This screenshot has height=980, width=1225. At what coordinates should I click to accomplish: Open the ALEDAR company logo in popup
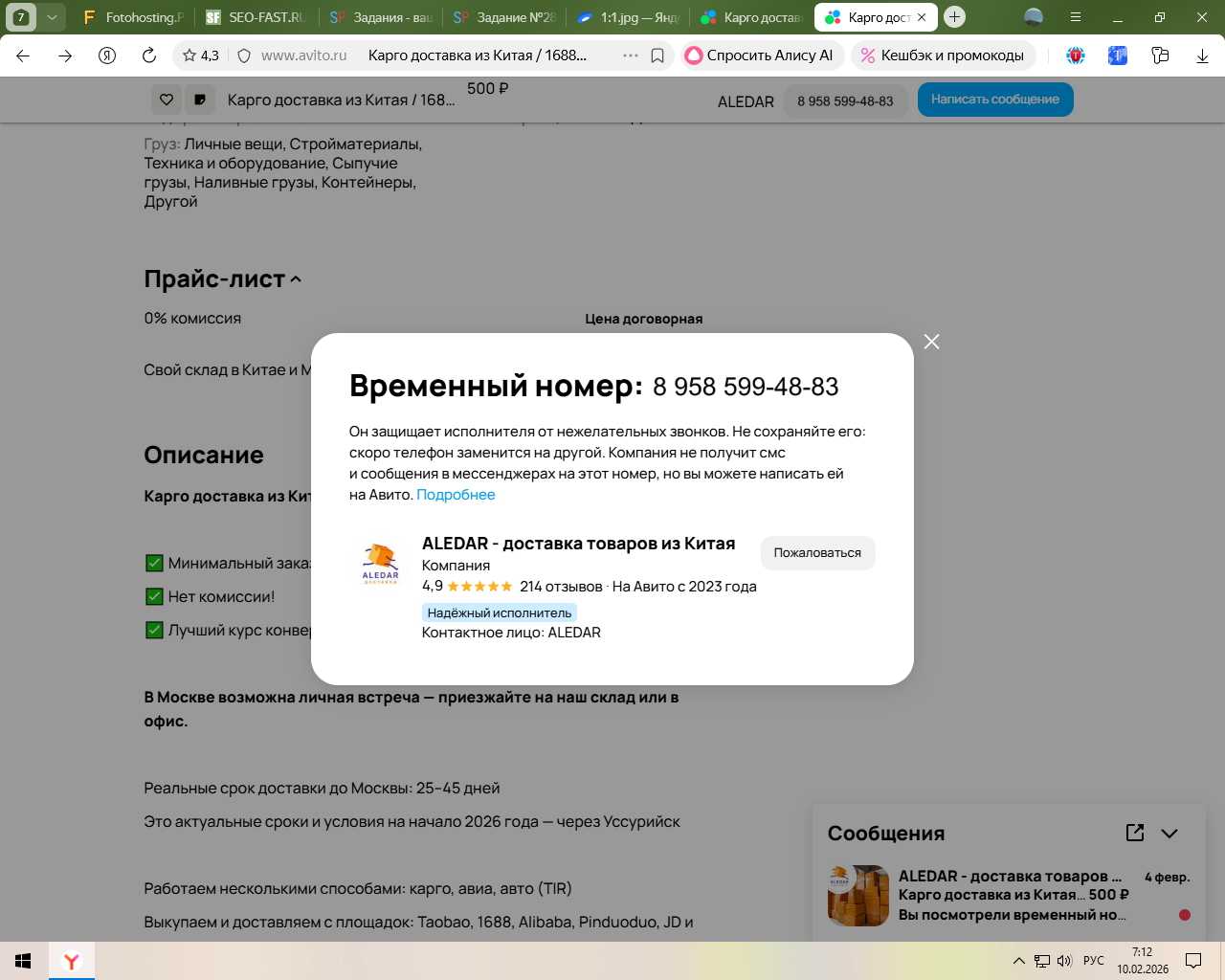pyautogui.click(x=381, y=563)
